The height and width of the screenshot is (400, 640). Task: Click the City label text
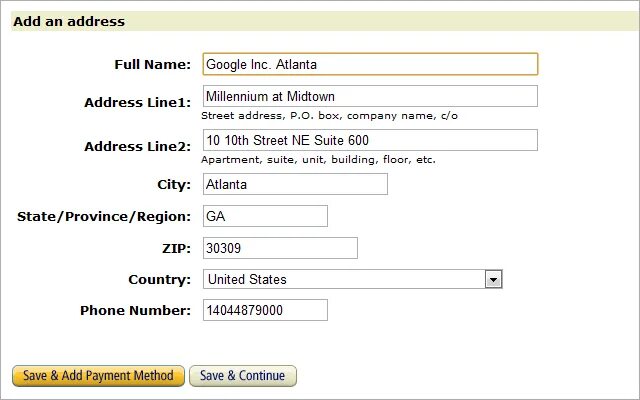(x=174, y=185)
